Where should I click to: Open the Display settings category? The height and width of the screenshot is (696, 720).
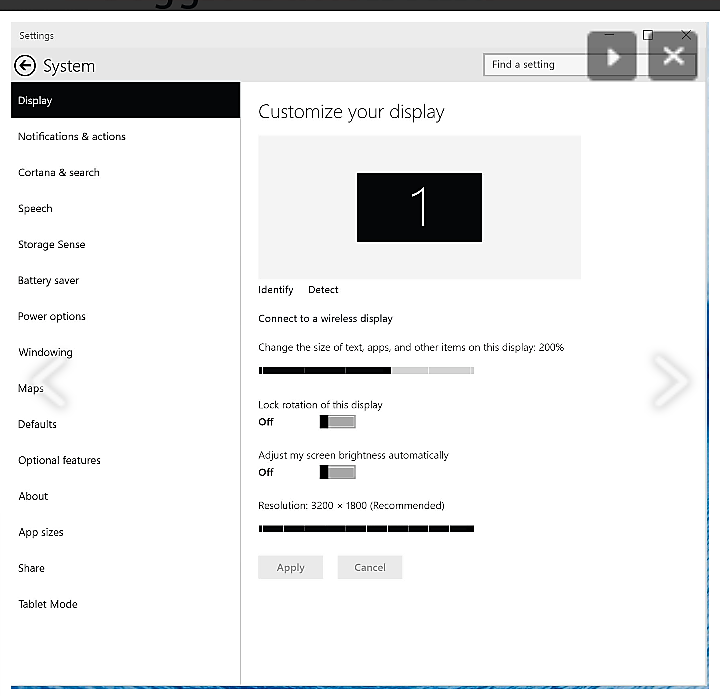coord(125,100)
